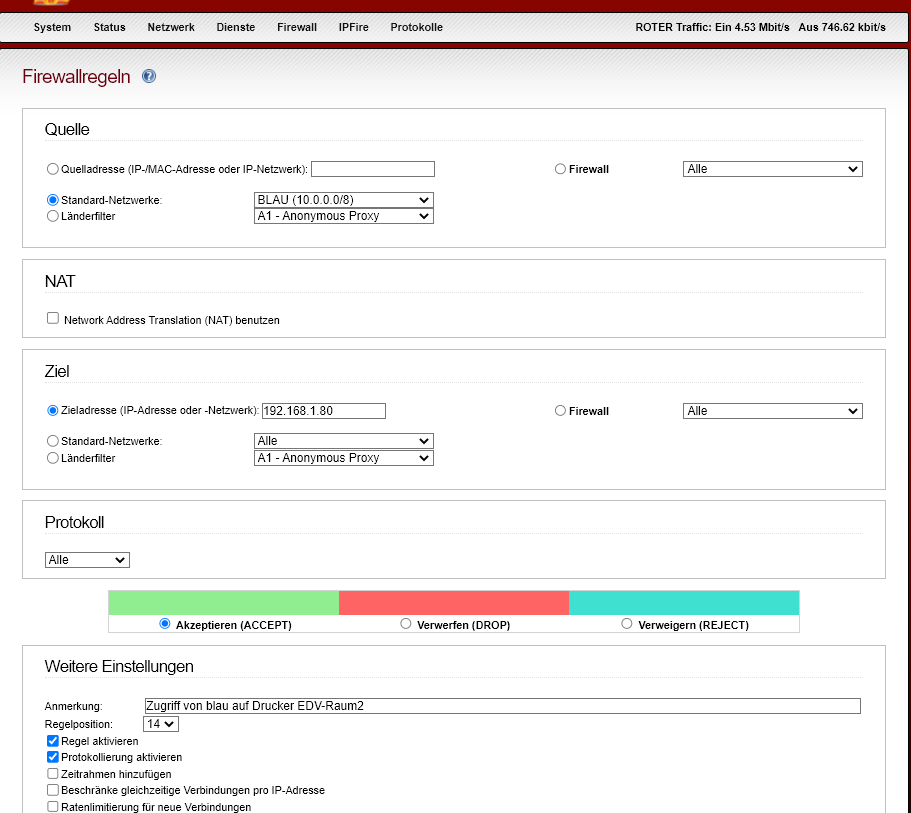Open the Netzwerk menu
The height and width of the screenshot is (813, 911).
tap(171, 27)
